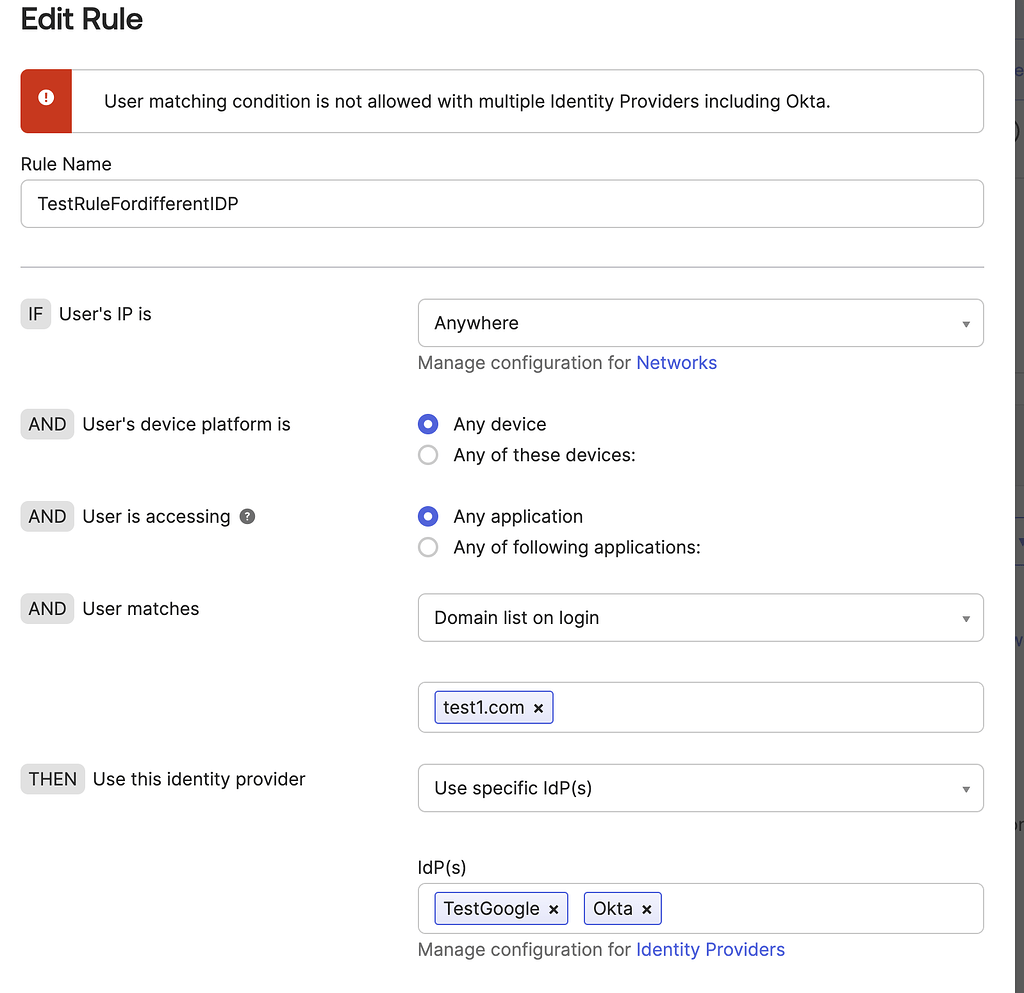
Task: Open the Networks configuration link
Action: pos(676,363)
